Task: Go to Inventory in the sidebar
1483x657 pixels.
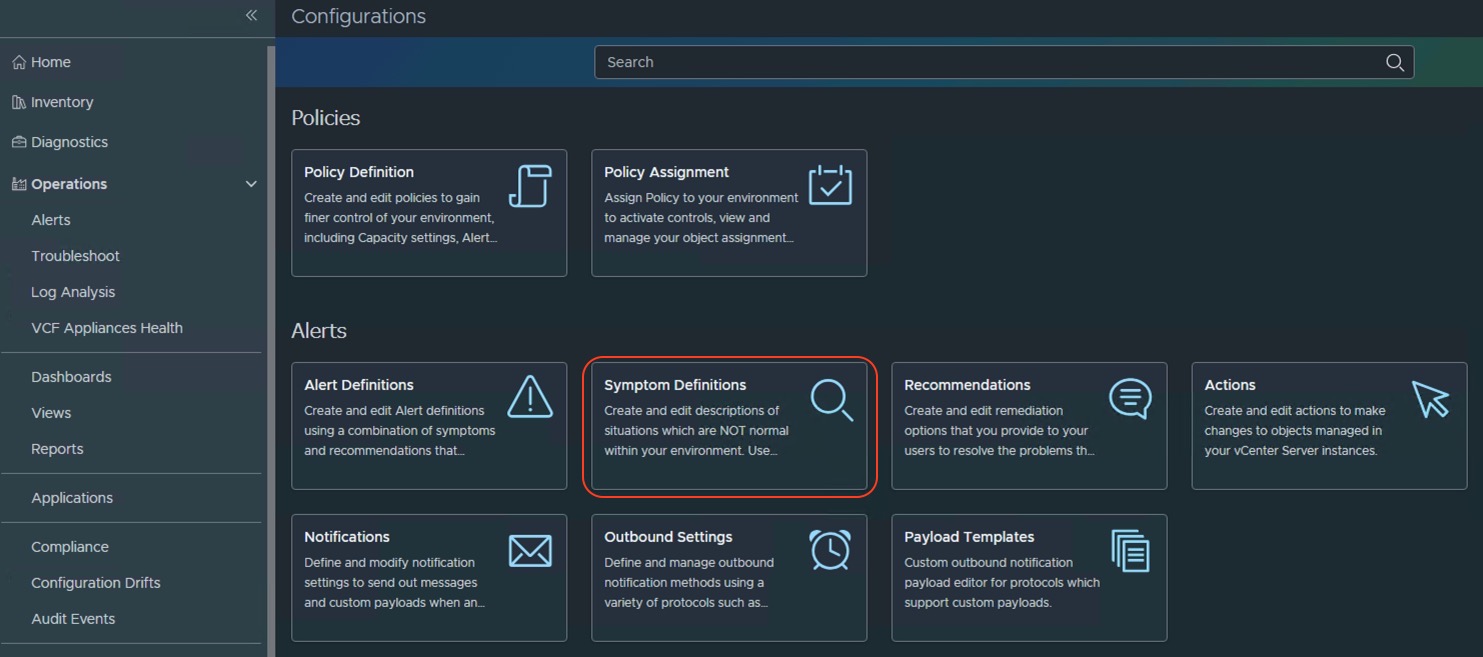Action: pyautogui.click(x=61, y=102)
